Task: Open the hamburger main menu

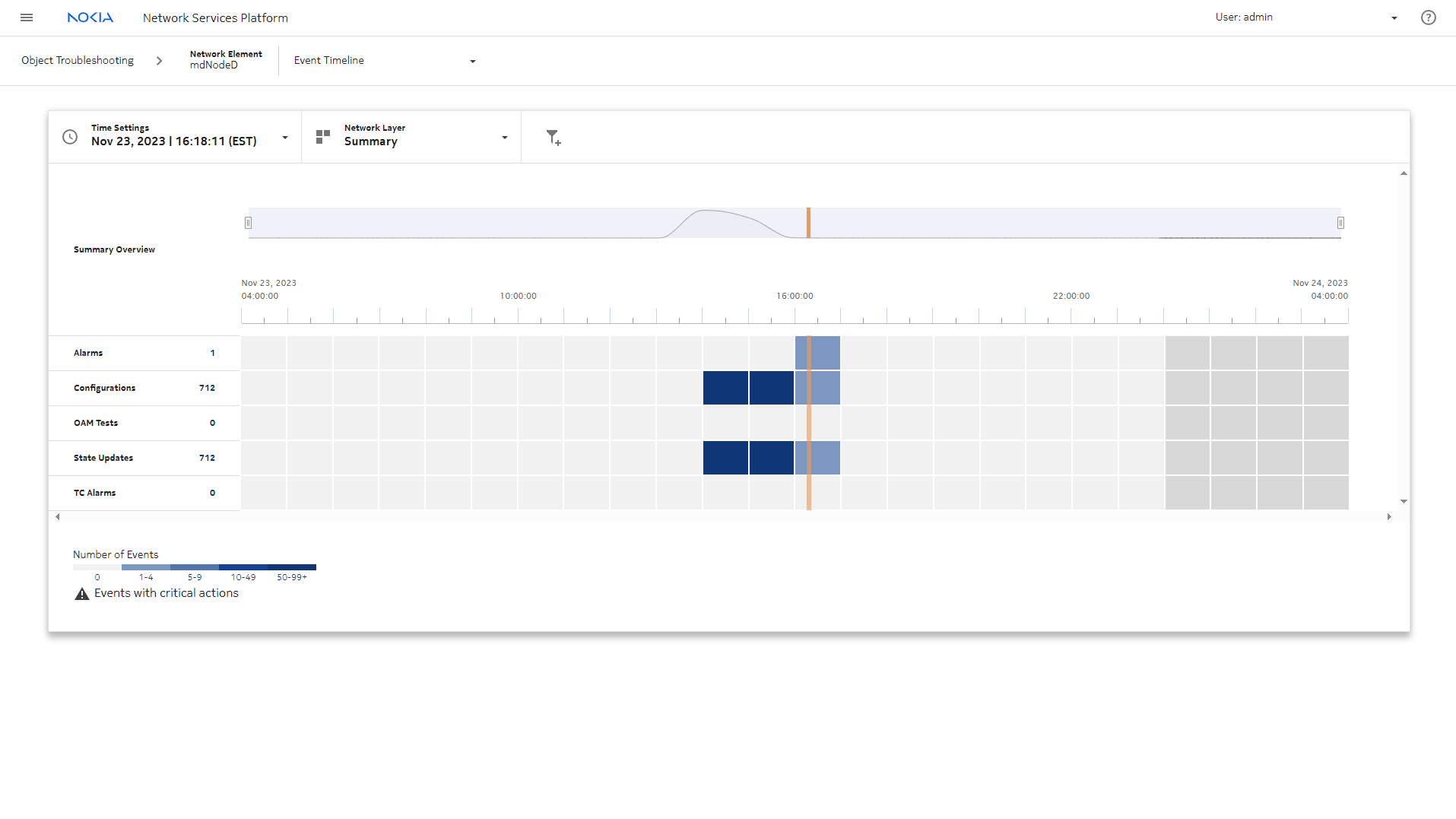Action: (x=27, y=17)
